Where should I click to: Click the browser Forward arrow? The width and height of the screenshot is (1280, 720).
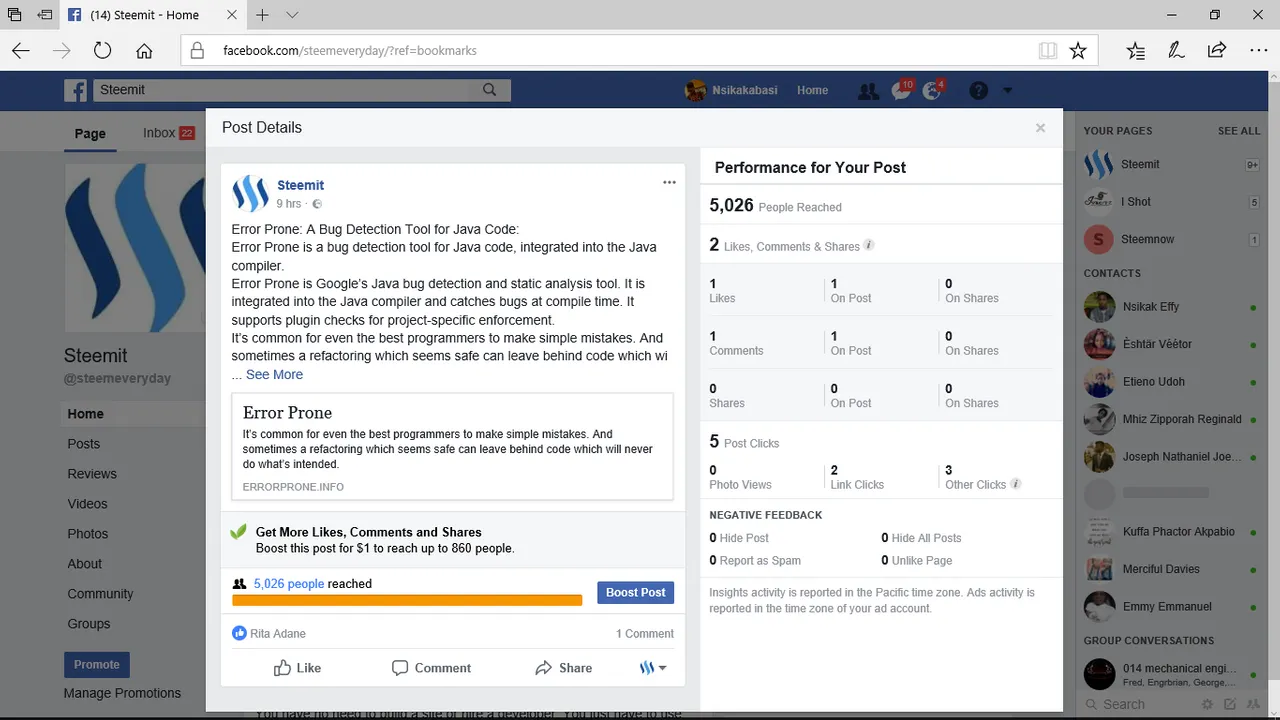point(62,51)
